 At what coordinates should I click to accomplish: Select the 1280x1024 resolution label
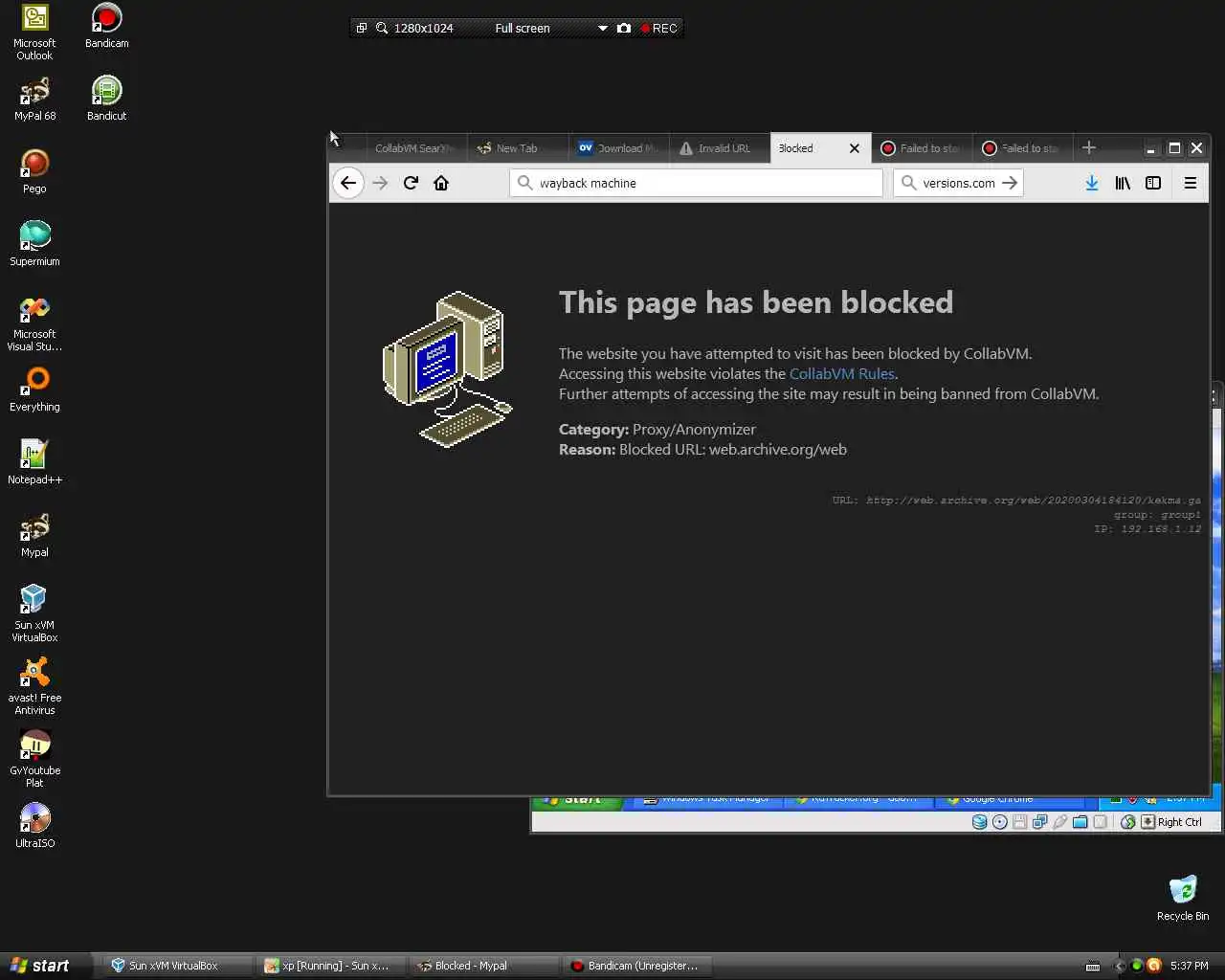tap(424, 28)
